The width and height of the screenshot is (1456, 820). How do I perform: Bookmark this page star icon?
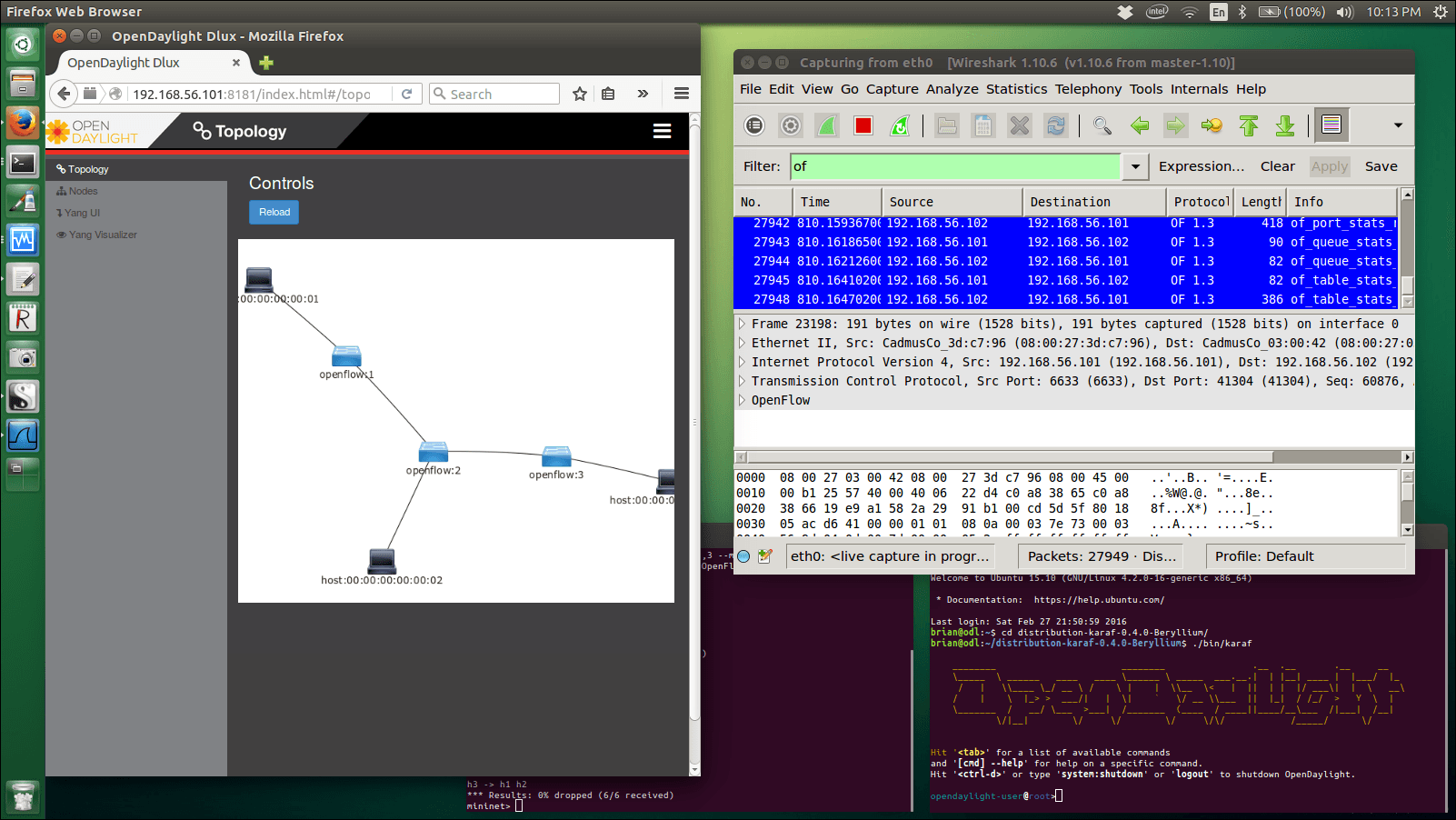coord(580,94)
